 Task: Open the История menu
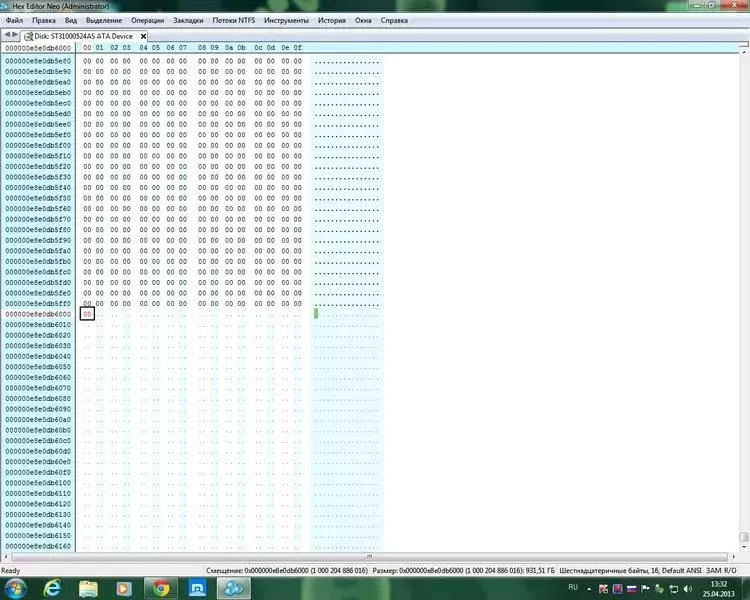coord(331,21)
